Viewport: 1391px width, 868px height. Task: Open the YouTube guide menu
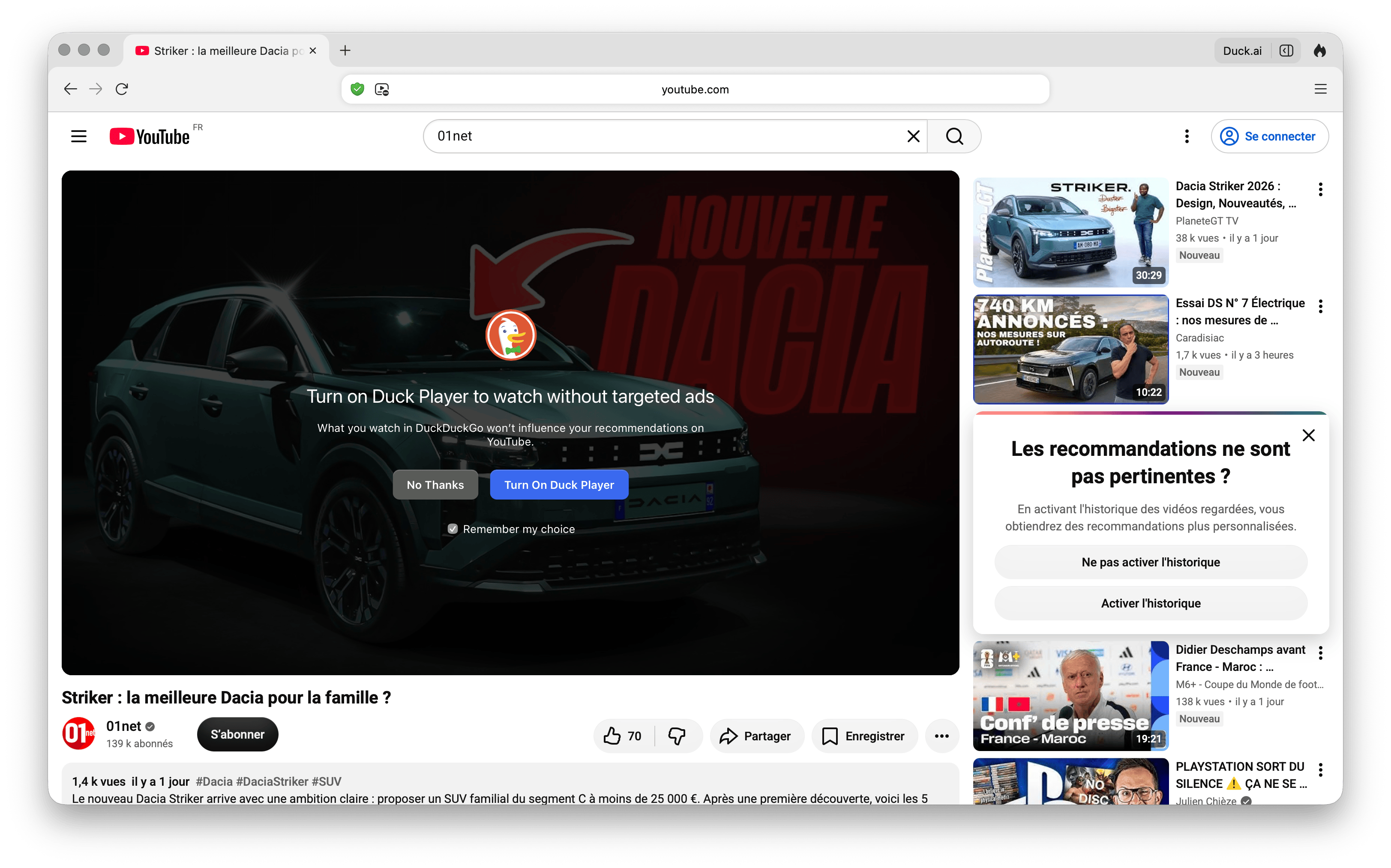(79, 136)
